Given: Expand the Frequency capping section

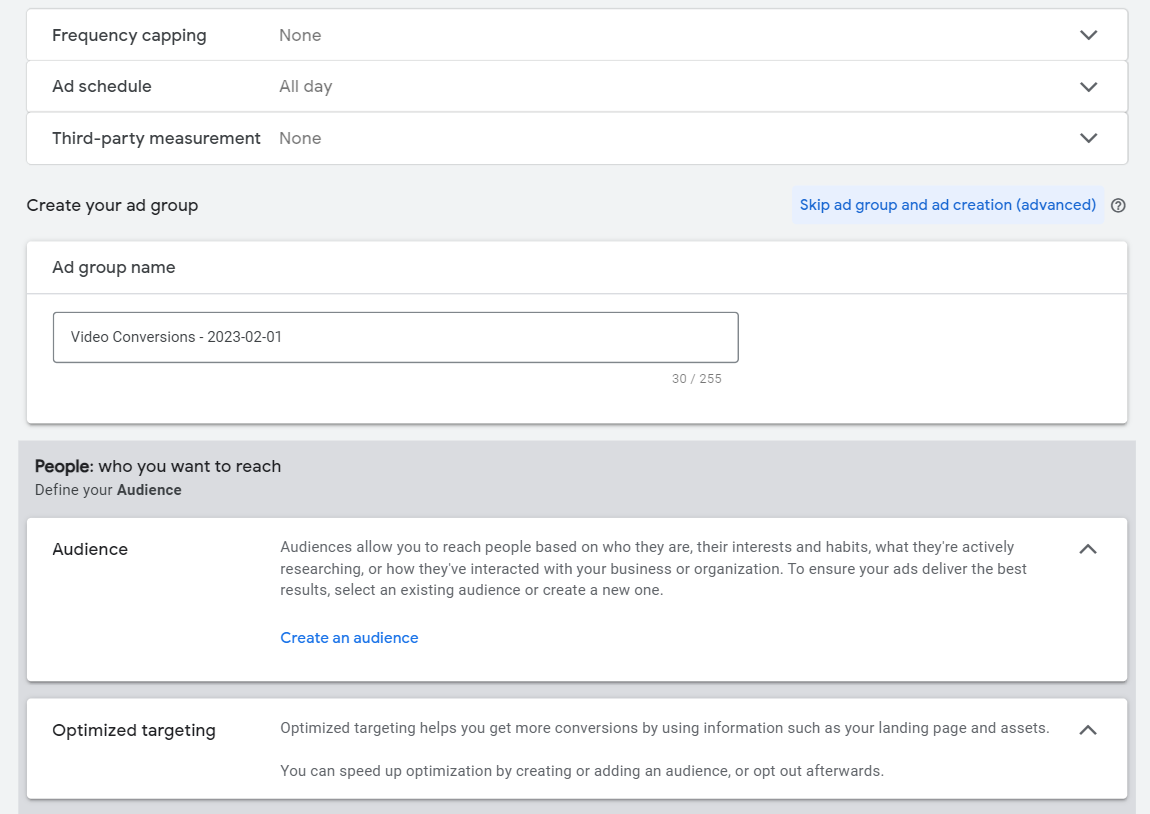Looking at the screenshot, I should pos(1088,35).
